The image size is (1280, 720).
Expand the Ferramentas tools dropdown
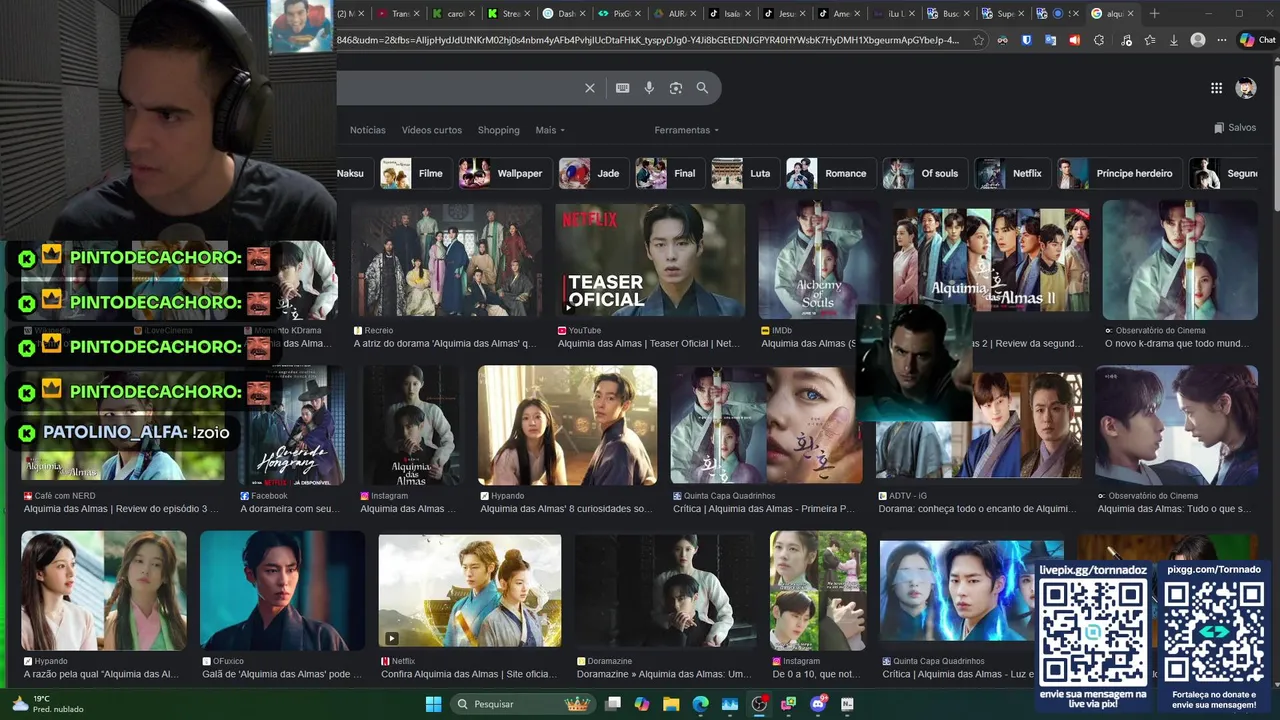pos(687,130)
